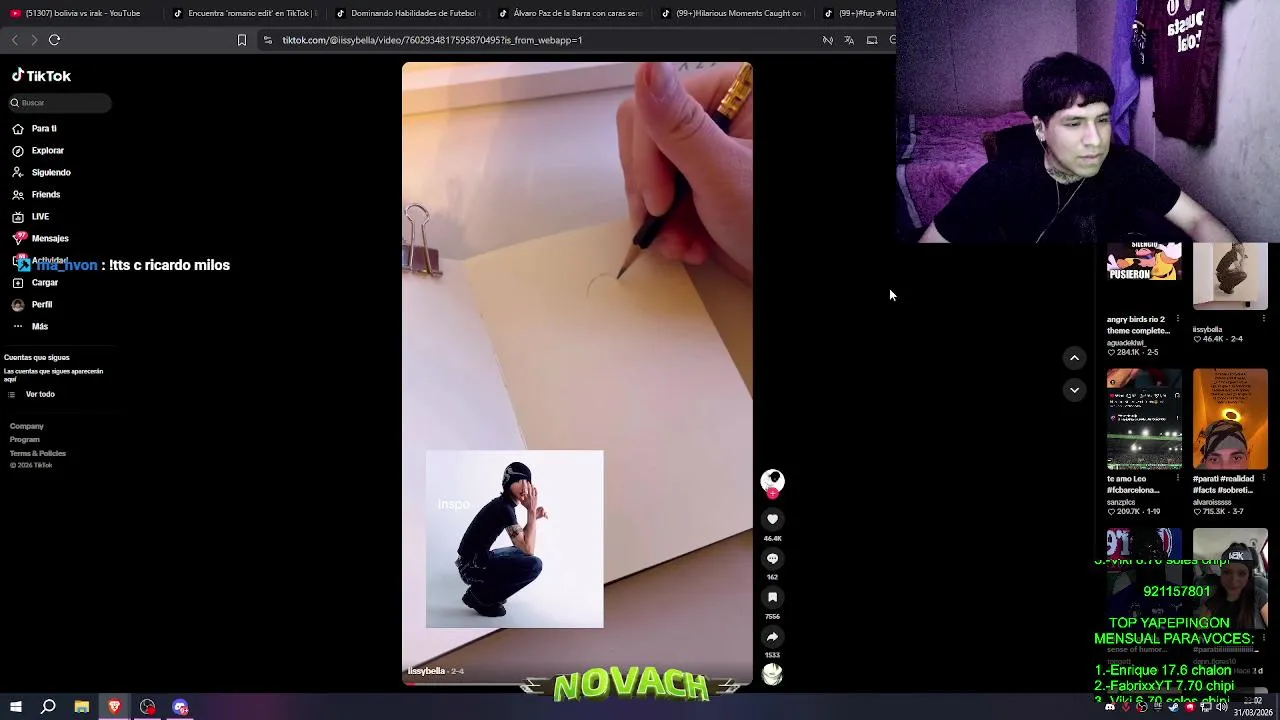Open sanzpics author name
Image resolution: width=1280 pixels, height=720 pixels.
1124,502
